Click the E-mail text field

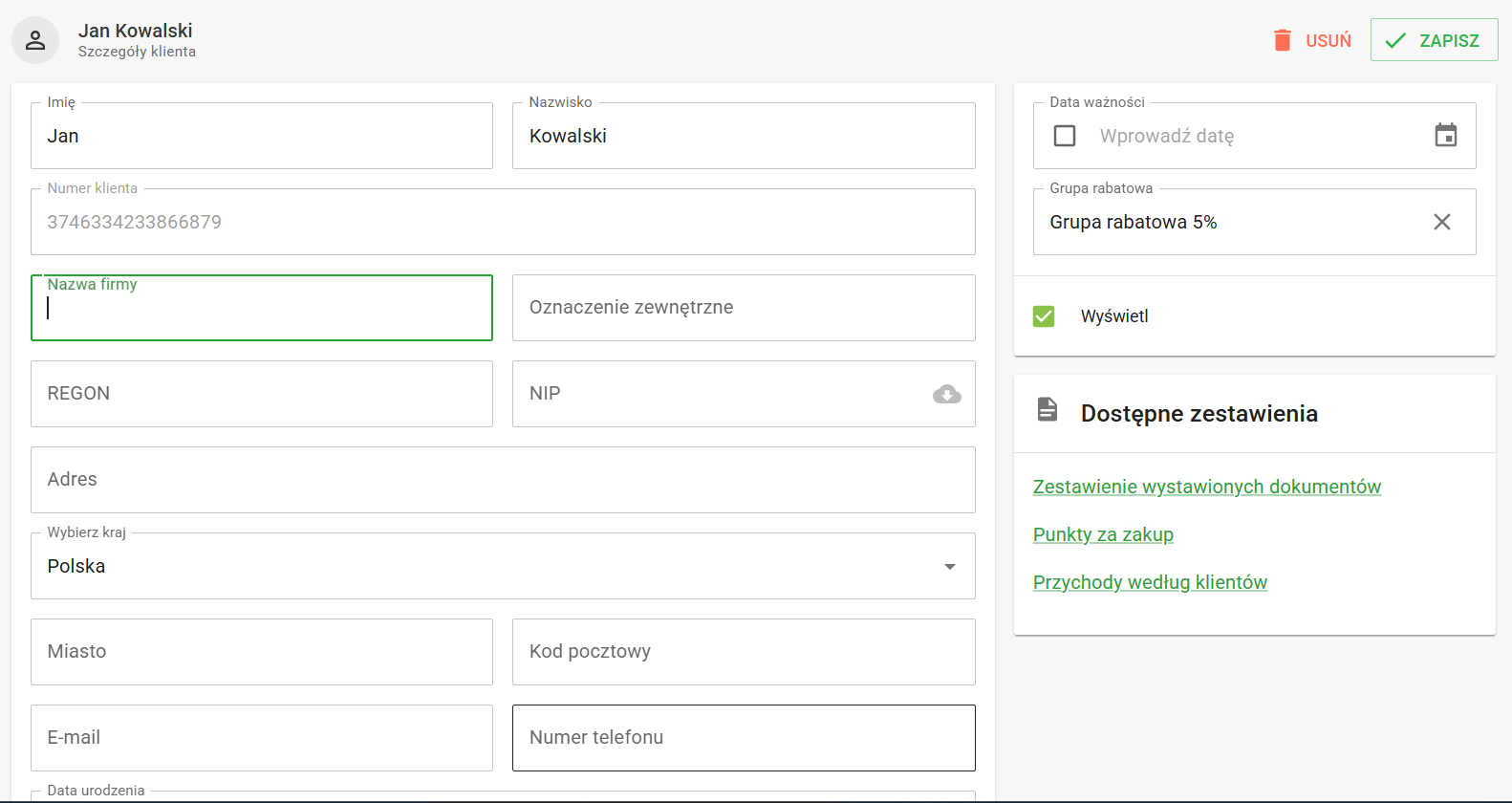point(261,738)
